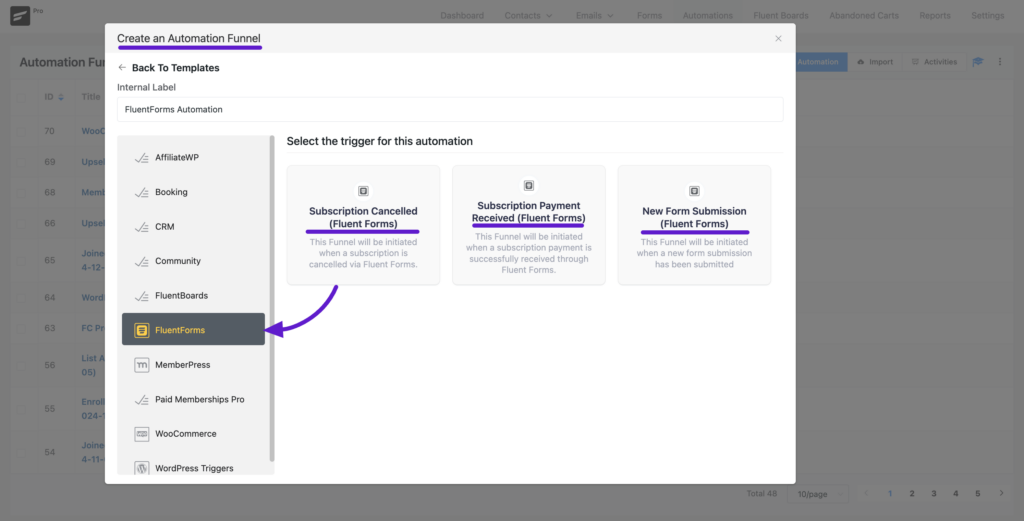Click the ID column sort arrows
The width and height of the screenshot is (1024, 521).
click(x=61, y=97)
